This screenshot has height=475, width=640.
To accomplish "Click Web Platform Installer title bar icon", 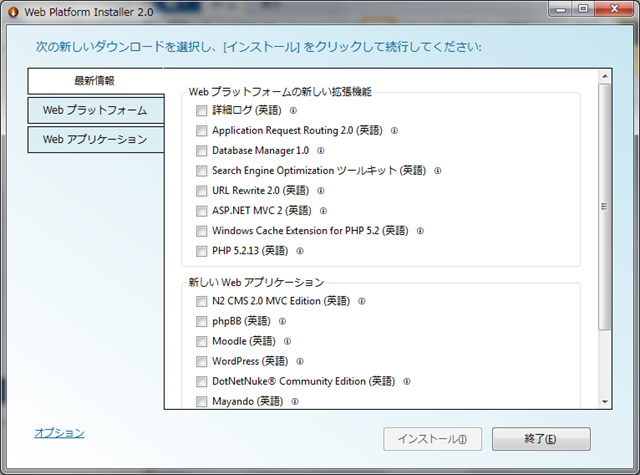I will pyautogui.click(x=13, y=12).
